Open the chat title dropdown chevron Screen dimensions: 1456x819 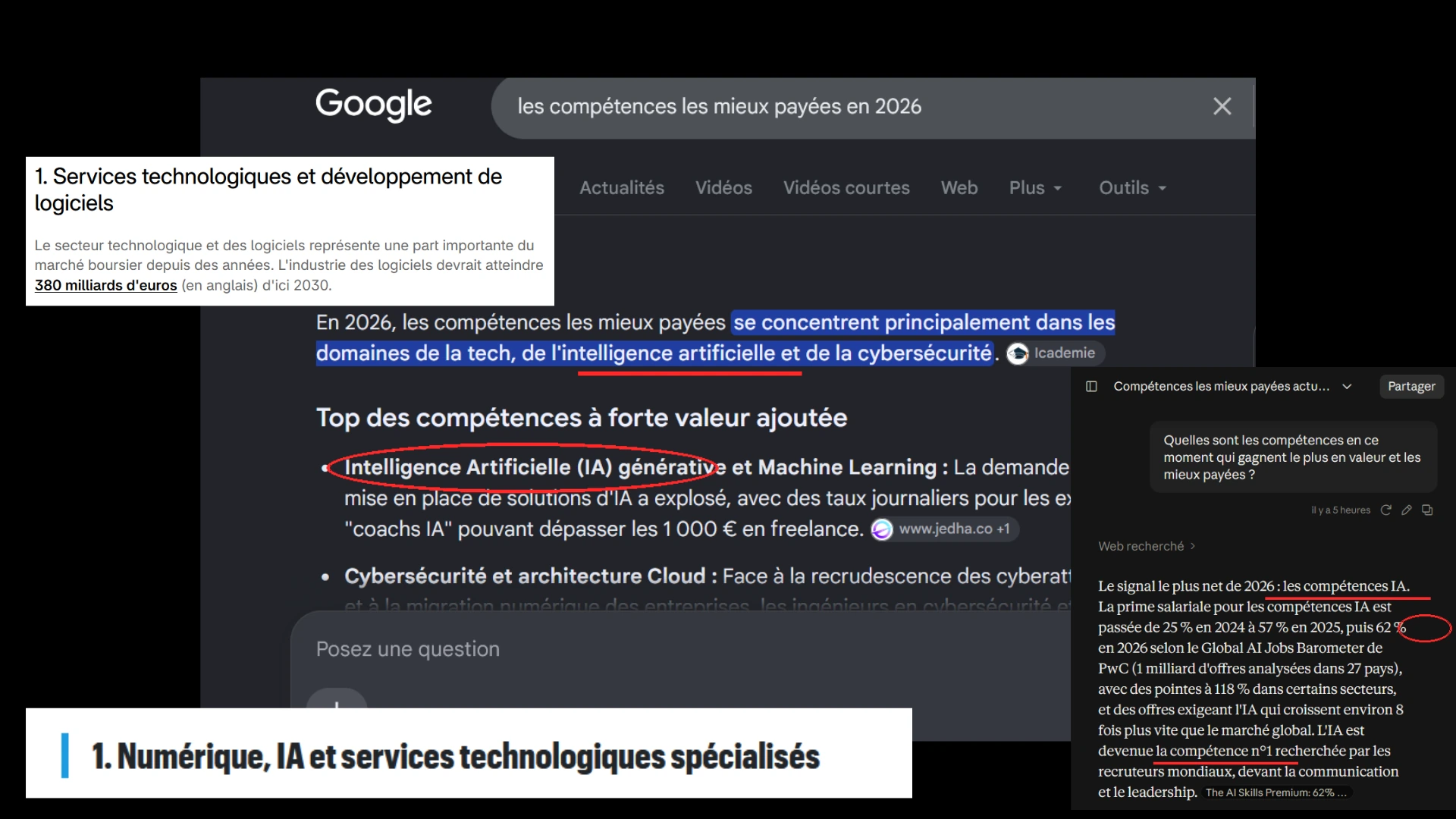tap(1347, 387)
